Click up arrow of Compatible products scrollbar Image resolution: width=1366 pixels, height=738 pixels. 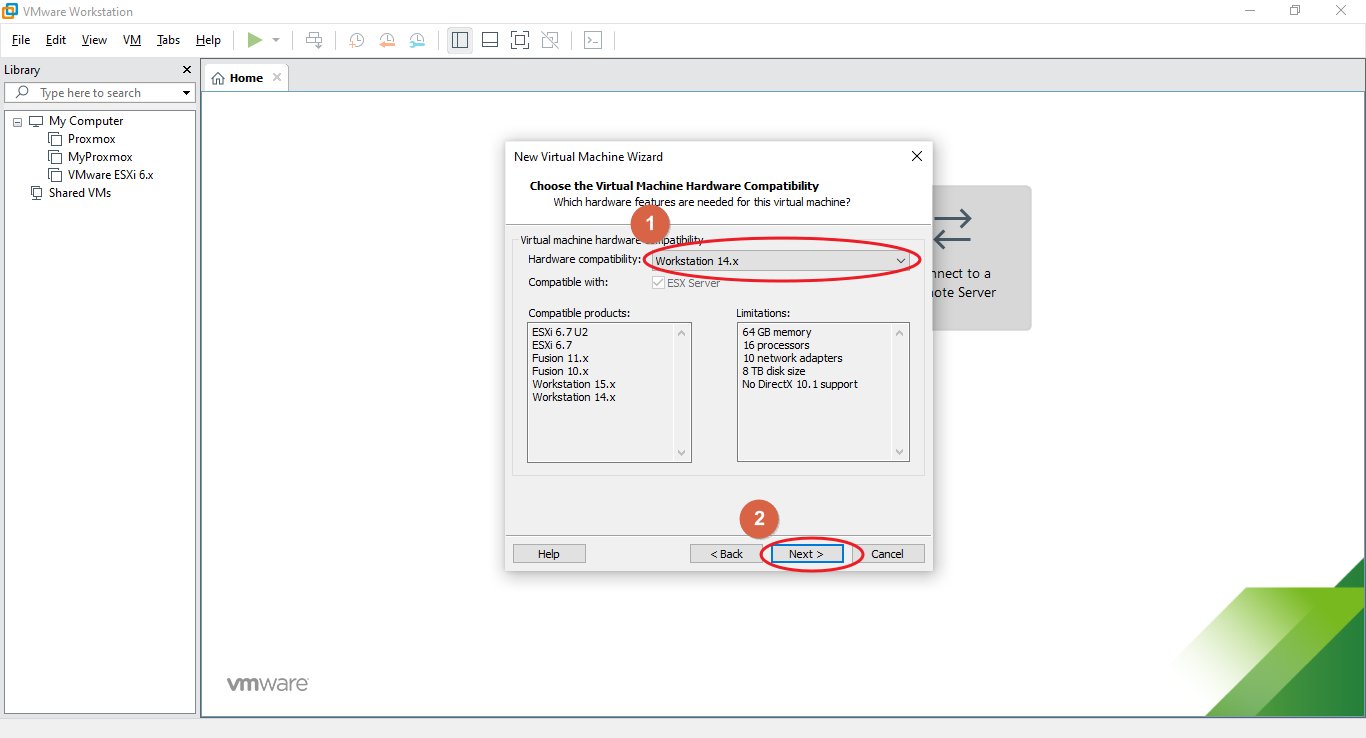point(682,333)
